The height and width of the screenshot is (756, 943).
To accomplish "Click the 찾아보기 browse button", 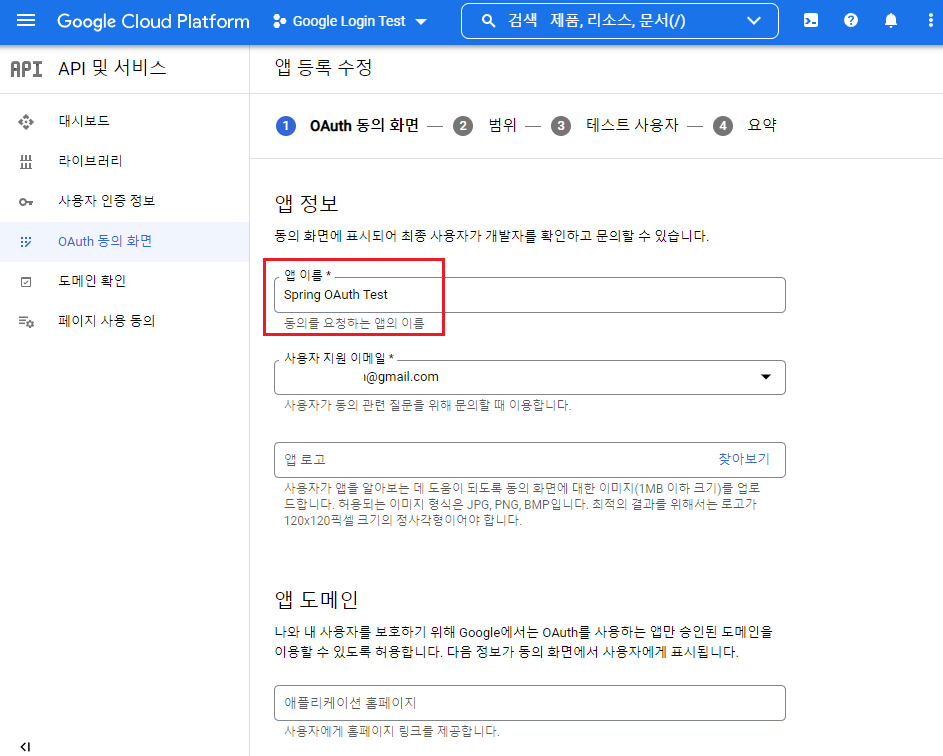I will (744, 459).
